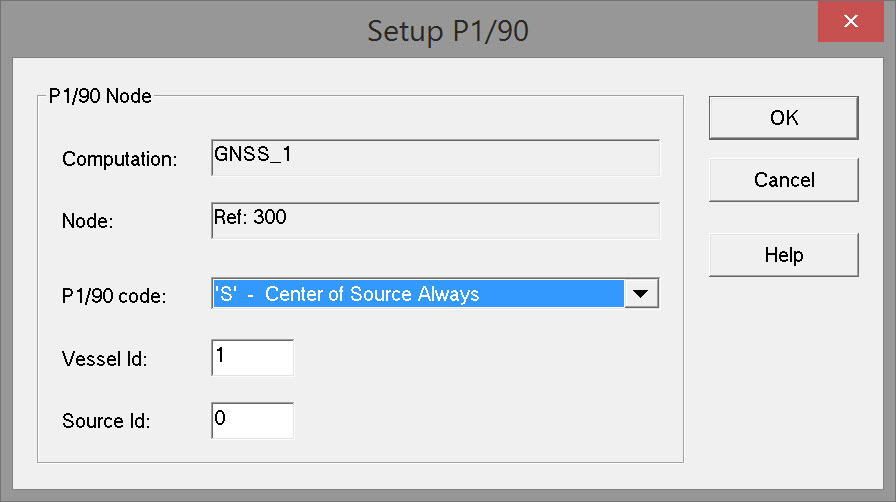Click the P1/90 Node group box caption

[98, 97]
